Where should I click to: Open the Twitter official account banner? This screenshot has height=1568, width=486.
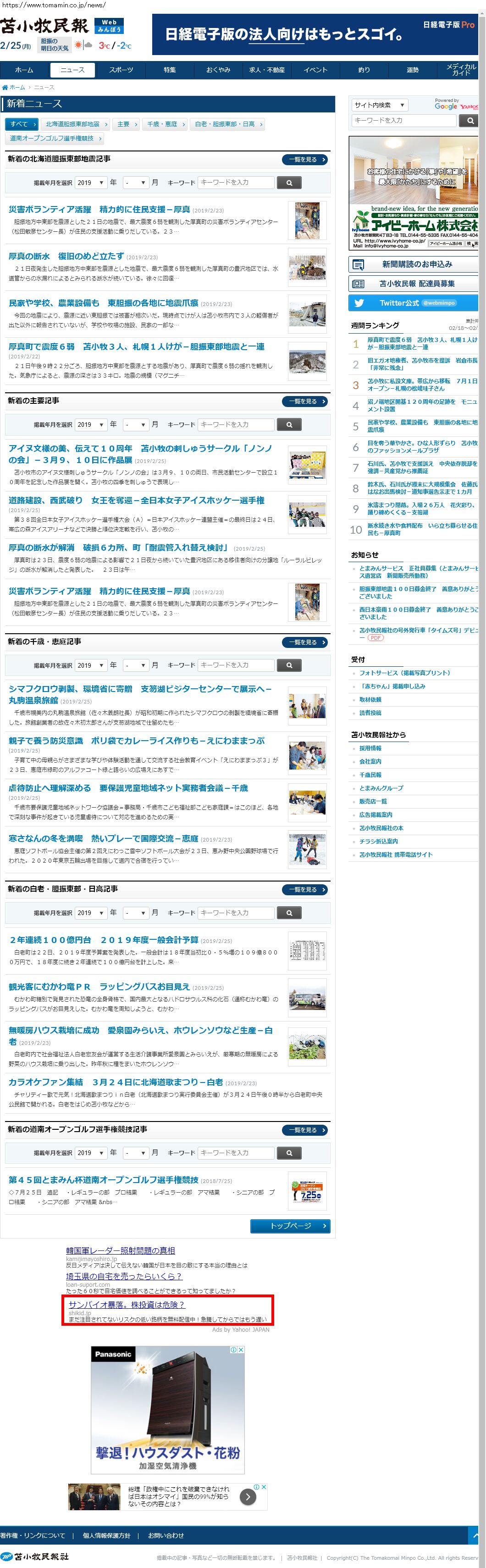point(413,302)
